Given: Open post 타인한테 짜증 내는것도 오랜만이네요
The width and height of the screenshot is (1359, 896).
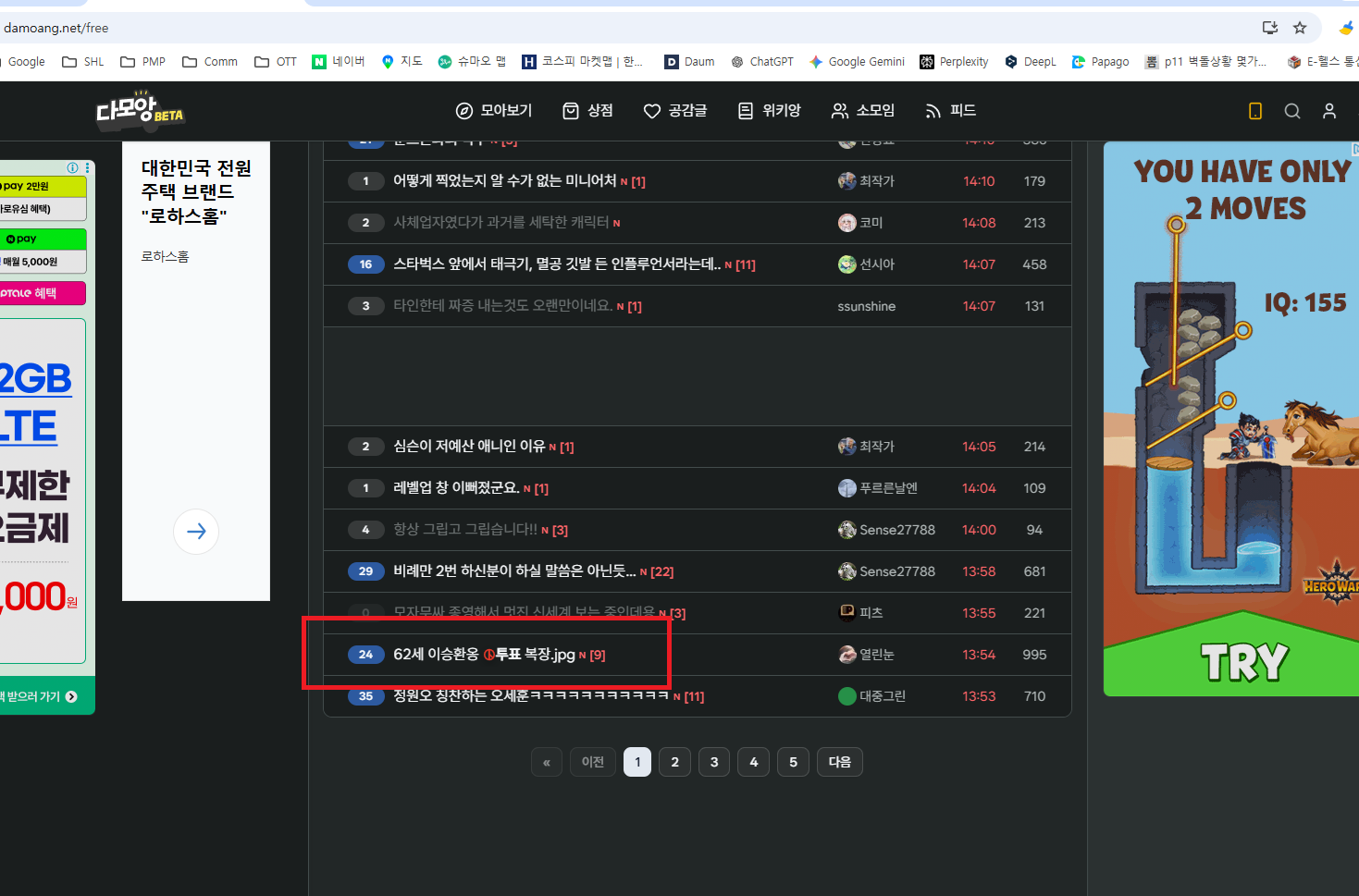Looking at the screenshot, I should tap(503, 306).
